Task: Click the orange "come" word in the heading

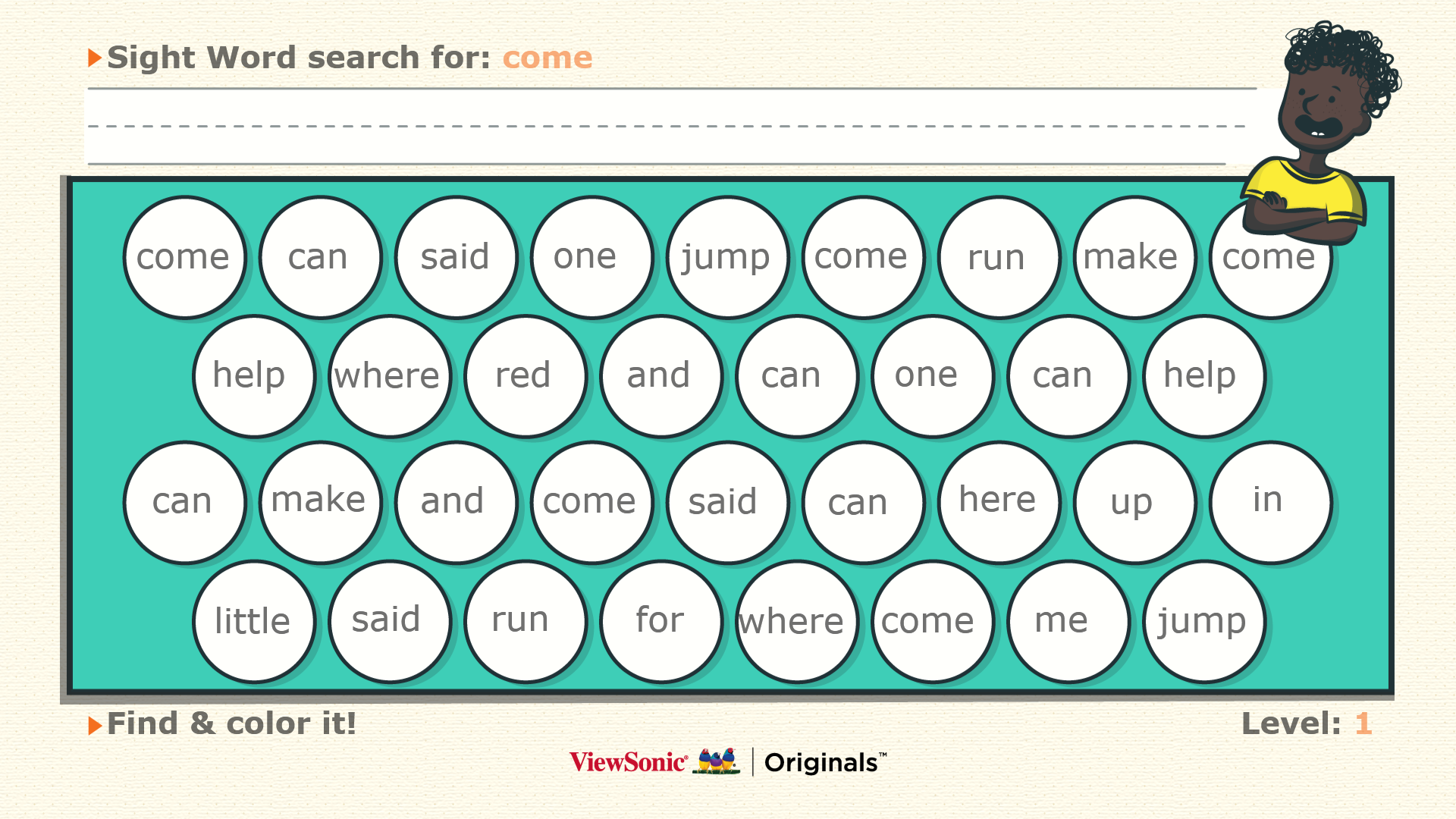Action: [547, 58]
